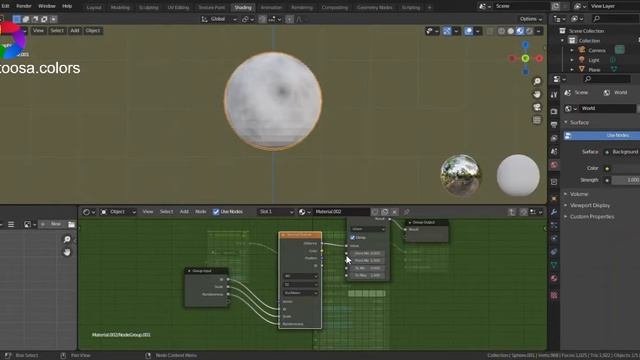Click pan hand in the left image panel
Viewport: 640px width, 360px height.
[x=67, y=252]
